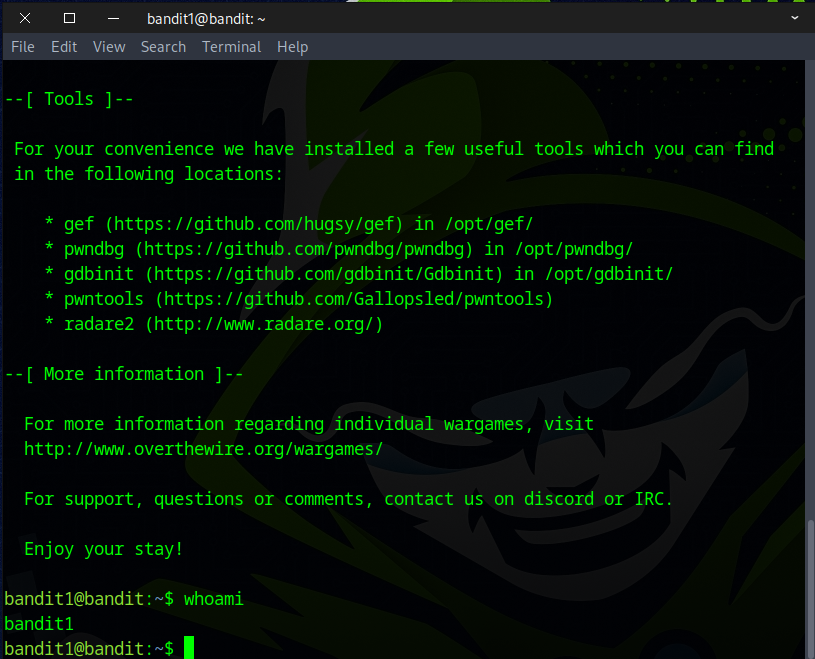Open the File menu
The height and width of the screenshot is (659, 815).
[22, 47]
